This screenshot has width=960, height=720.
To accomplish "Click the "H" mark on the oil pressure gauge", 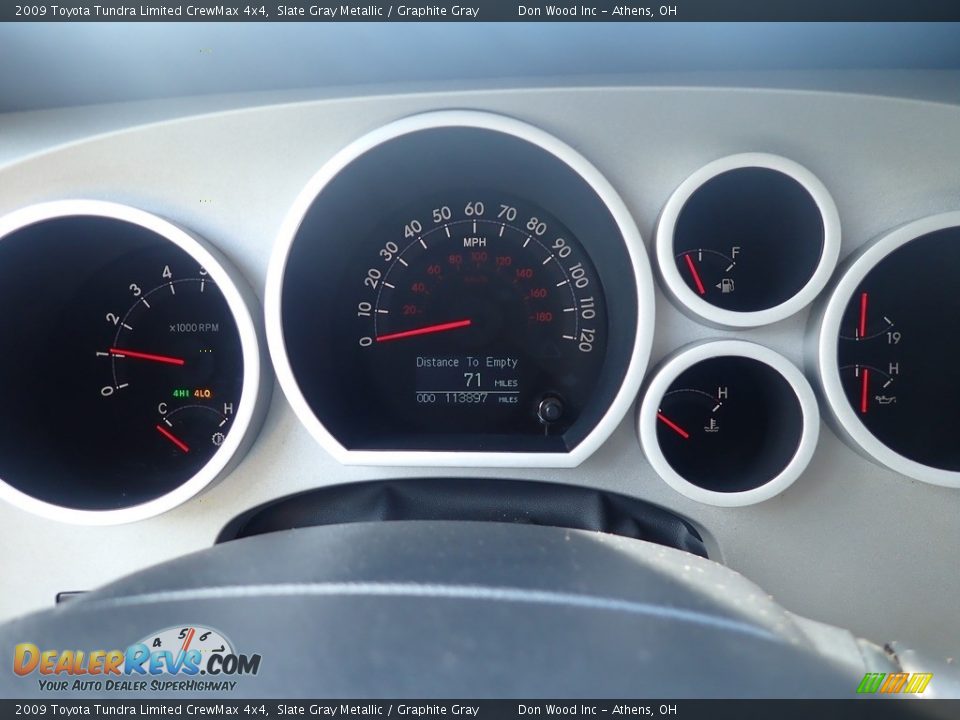I will click(893, 369).
